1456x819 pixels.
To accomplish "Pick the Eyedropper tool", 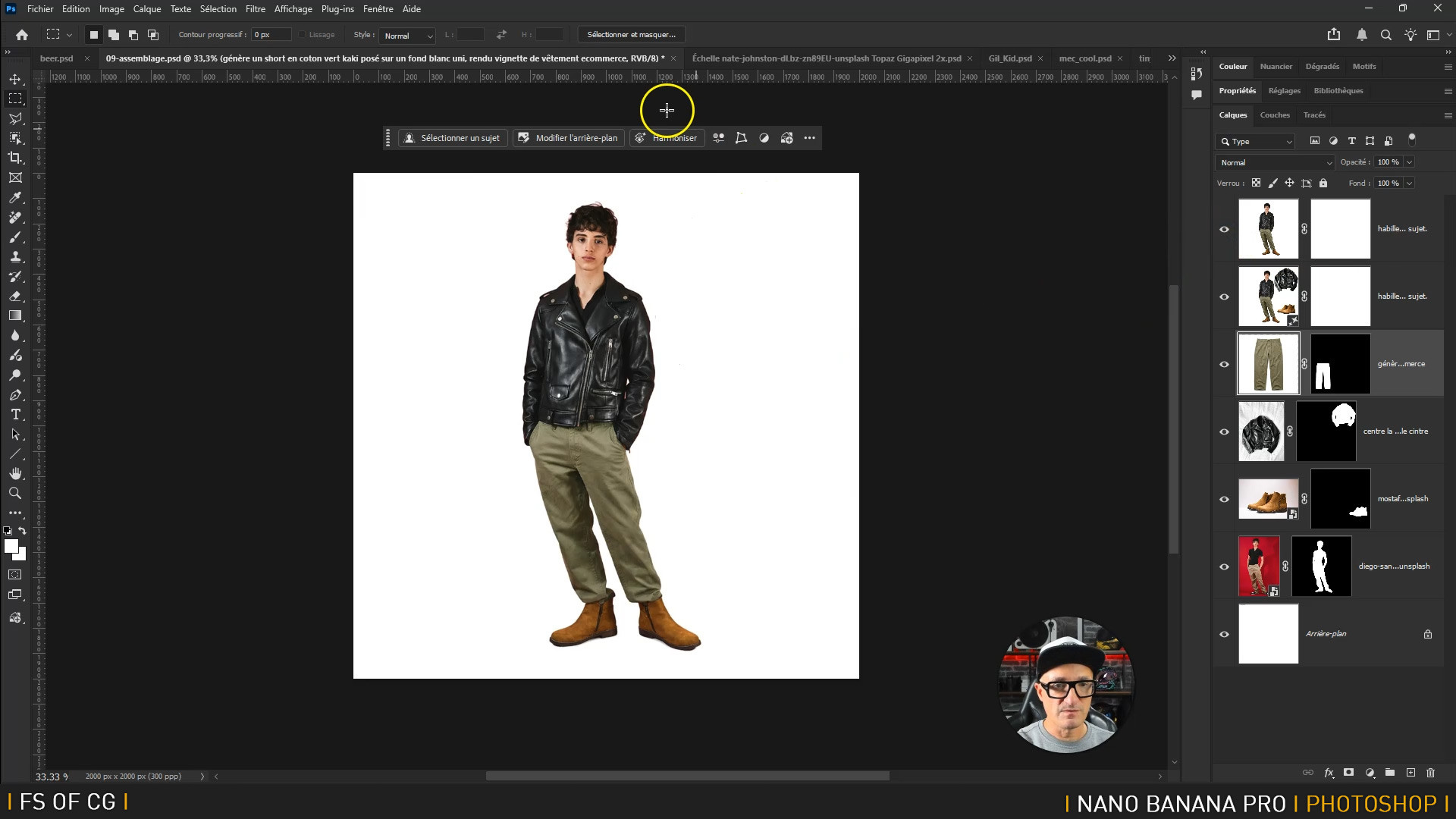I will 15,198.
